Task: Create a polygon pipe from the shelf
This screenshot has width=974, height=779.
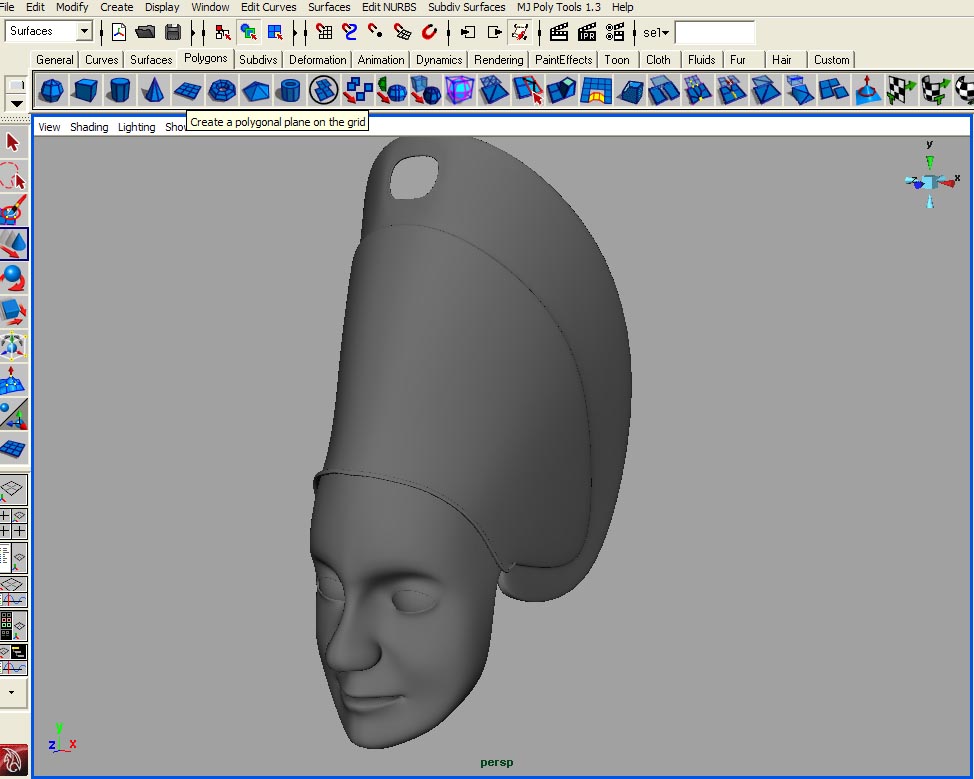Action: click(x=289, y=90)
